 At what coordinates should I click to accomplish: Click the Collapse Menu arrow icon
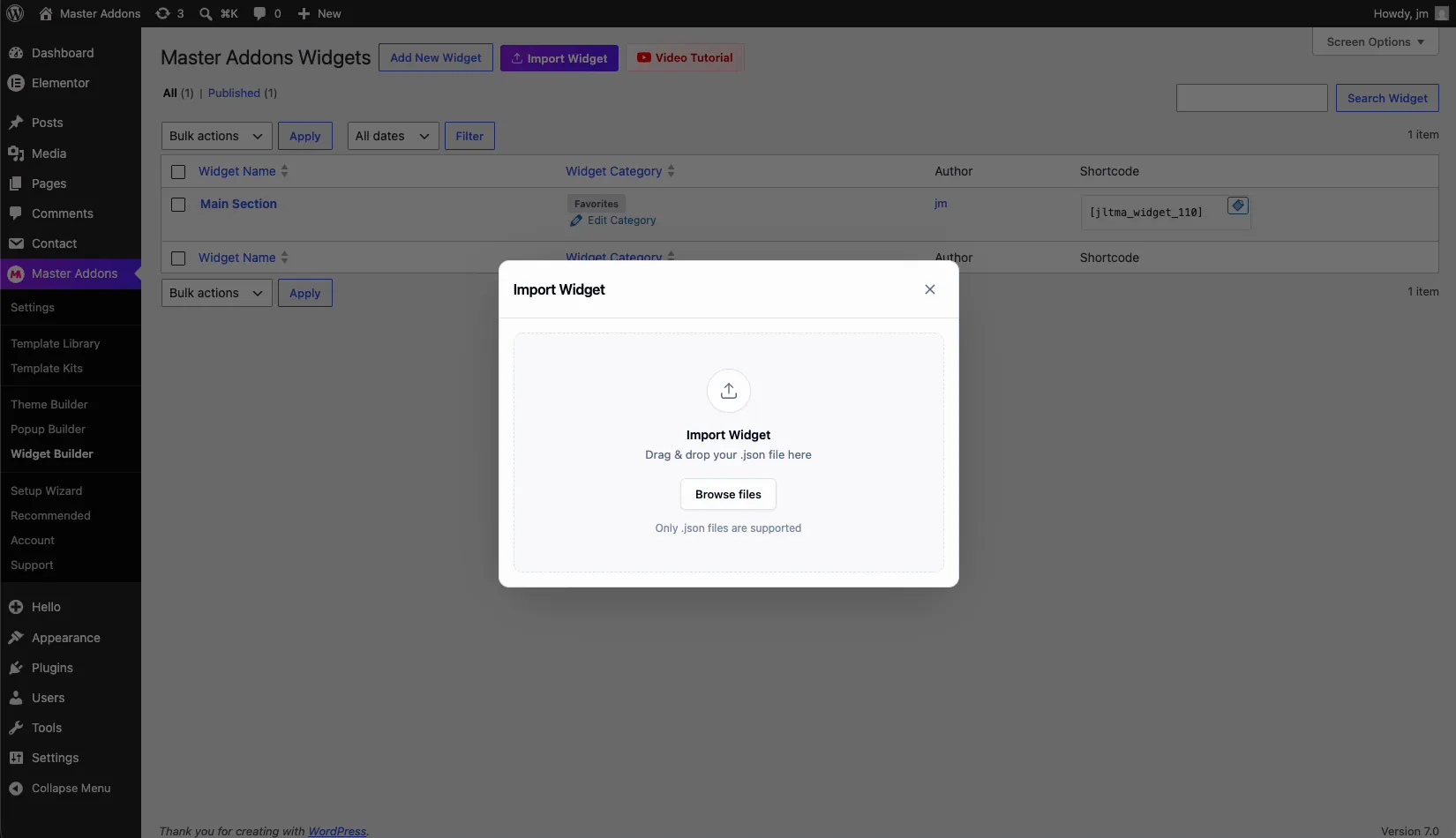pyautogui.click(x=16, y=789)
